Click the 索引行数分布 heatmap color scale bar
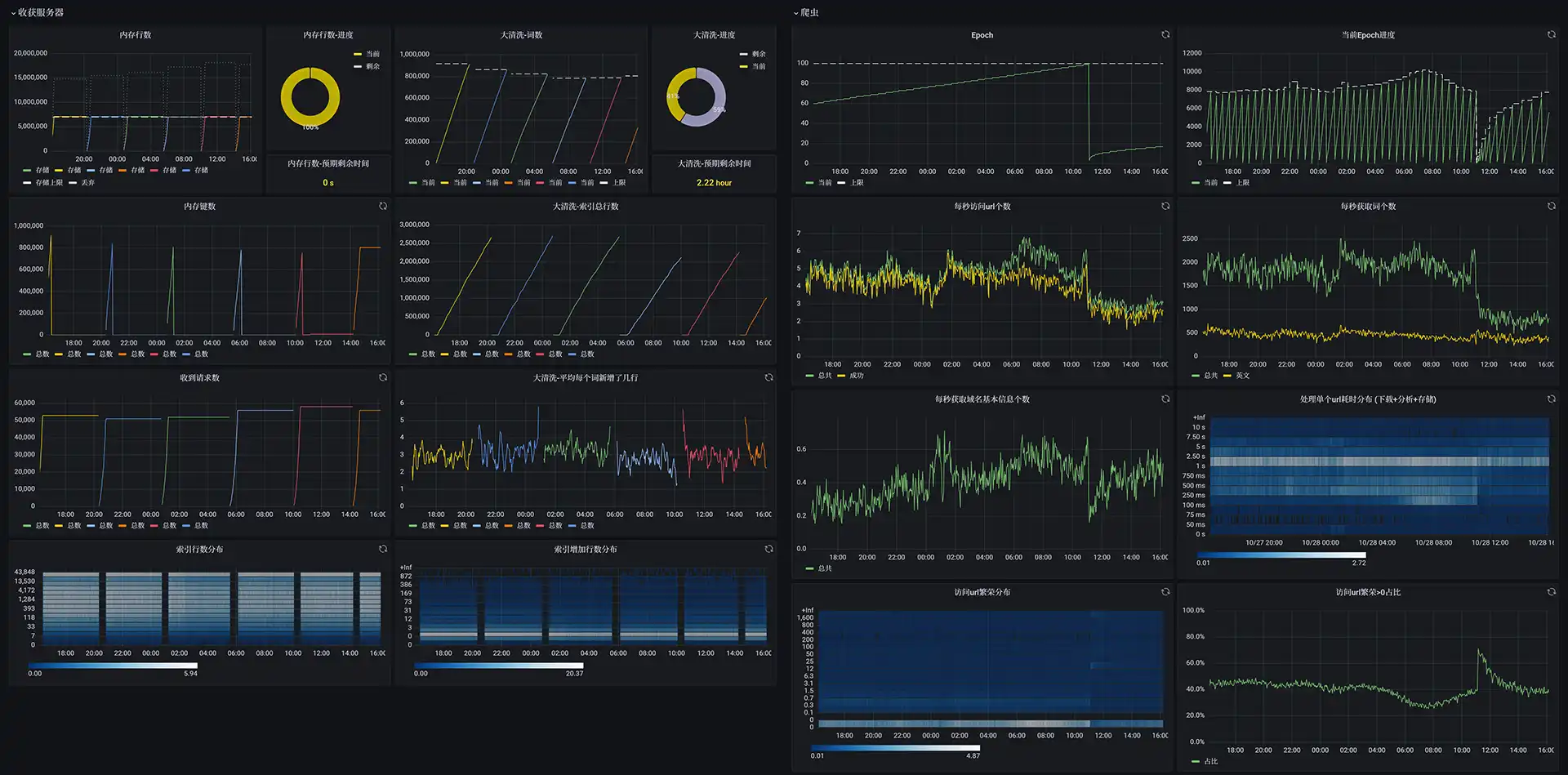Viewport: 1568px width, 775px height. 113,666
